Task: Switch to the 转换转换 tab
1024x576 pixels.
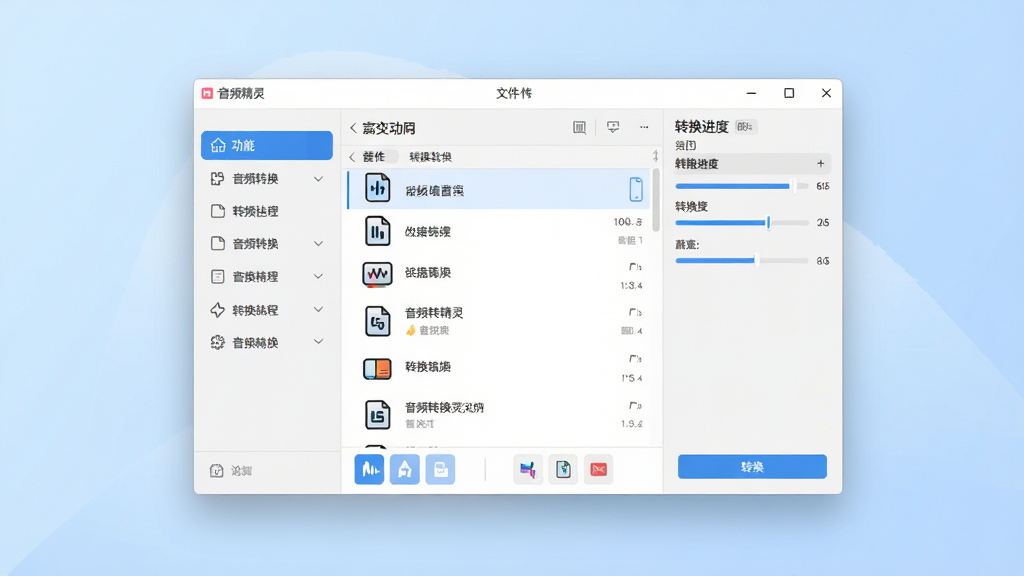Action: tap(430, 157)
